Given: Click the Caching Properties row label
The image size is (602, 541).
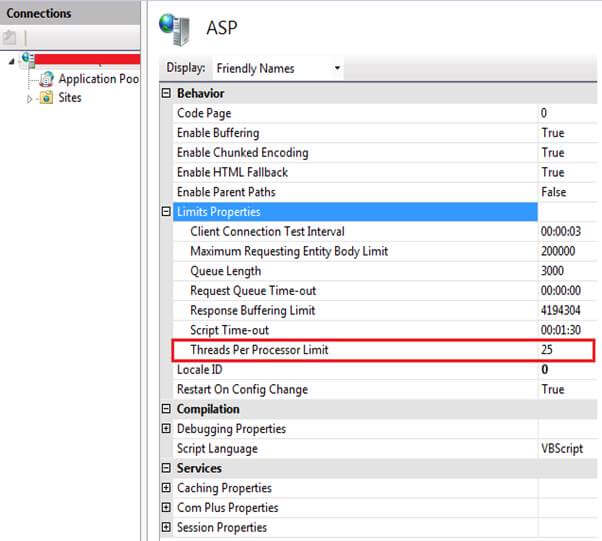Looking at the screenshot, I should tap(224, 488).
